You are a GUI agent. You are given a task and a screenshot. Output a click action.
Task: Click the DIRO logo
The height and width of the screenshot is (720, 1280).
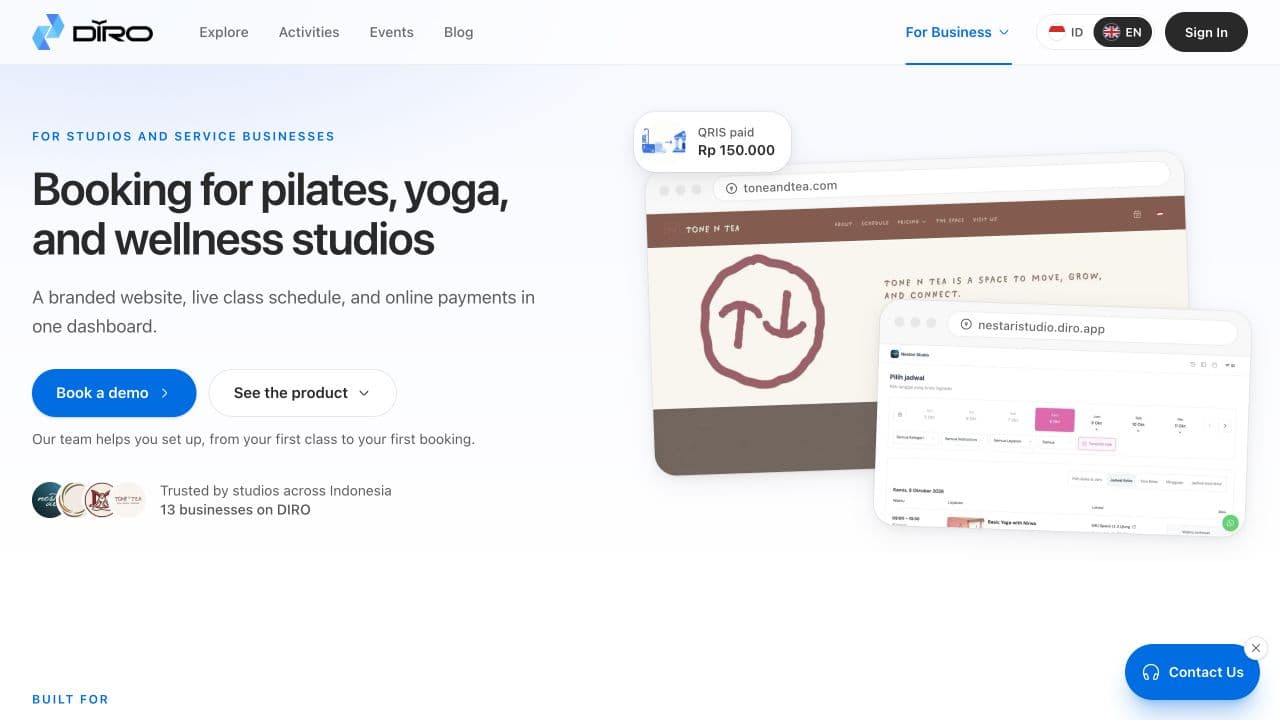coord(92,32)
